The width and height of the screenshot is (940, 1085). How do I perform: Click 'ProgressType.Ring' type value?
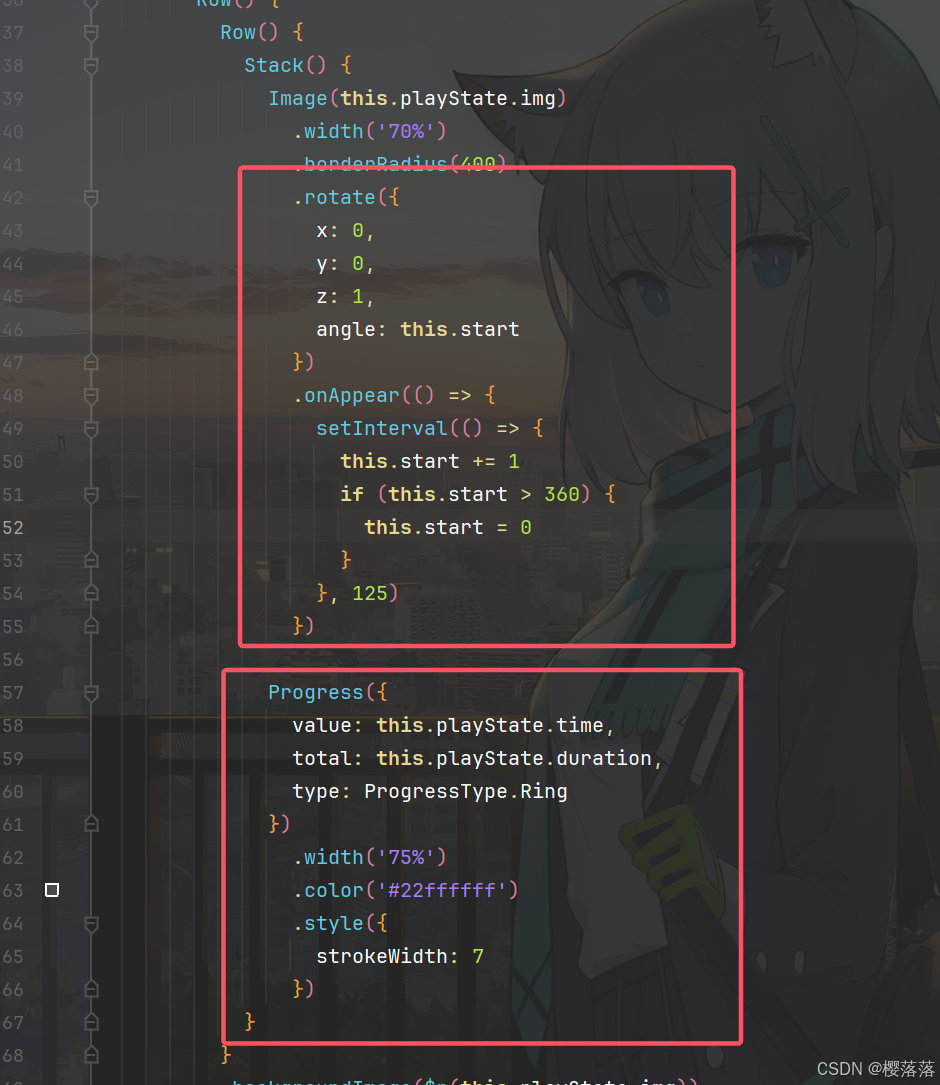[466, 792]
